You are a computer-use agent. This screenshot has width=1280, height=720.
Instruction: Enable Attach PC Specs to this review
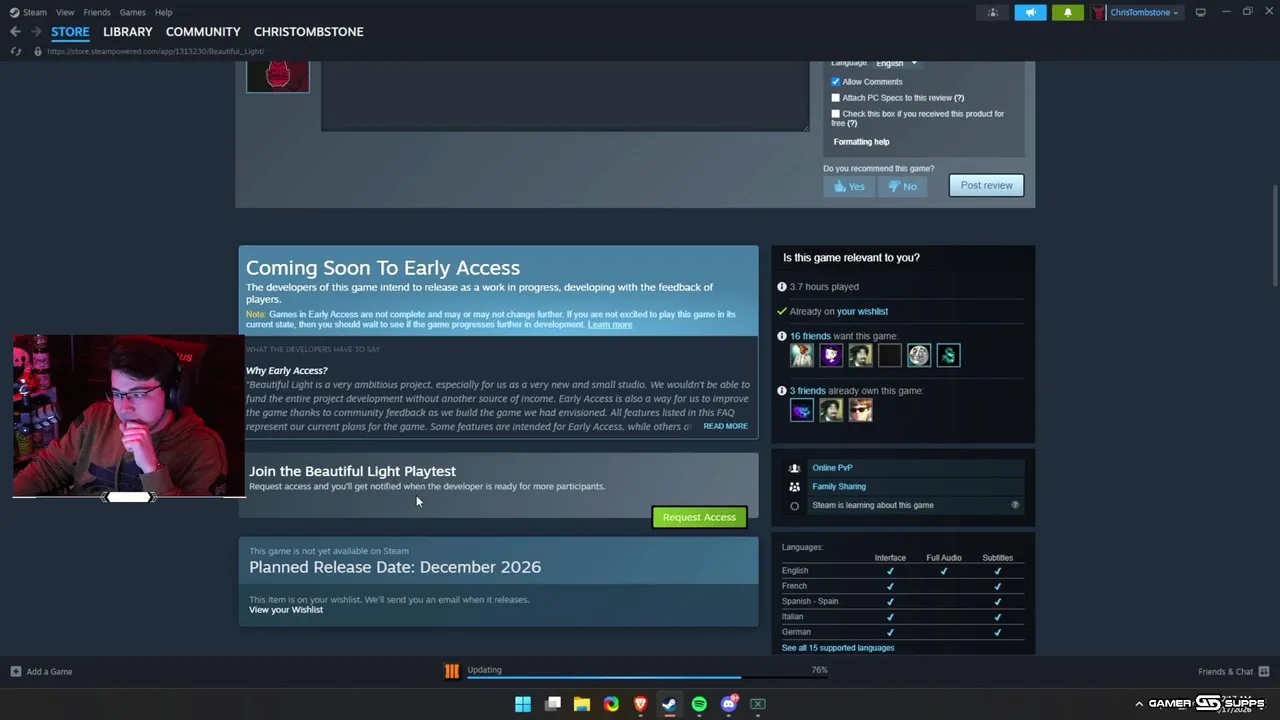(x=836, y=98)
